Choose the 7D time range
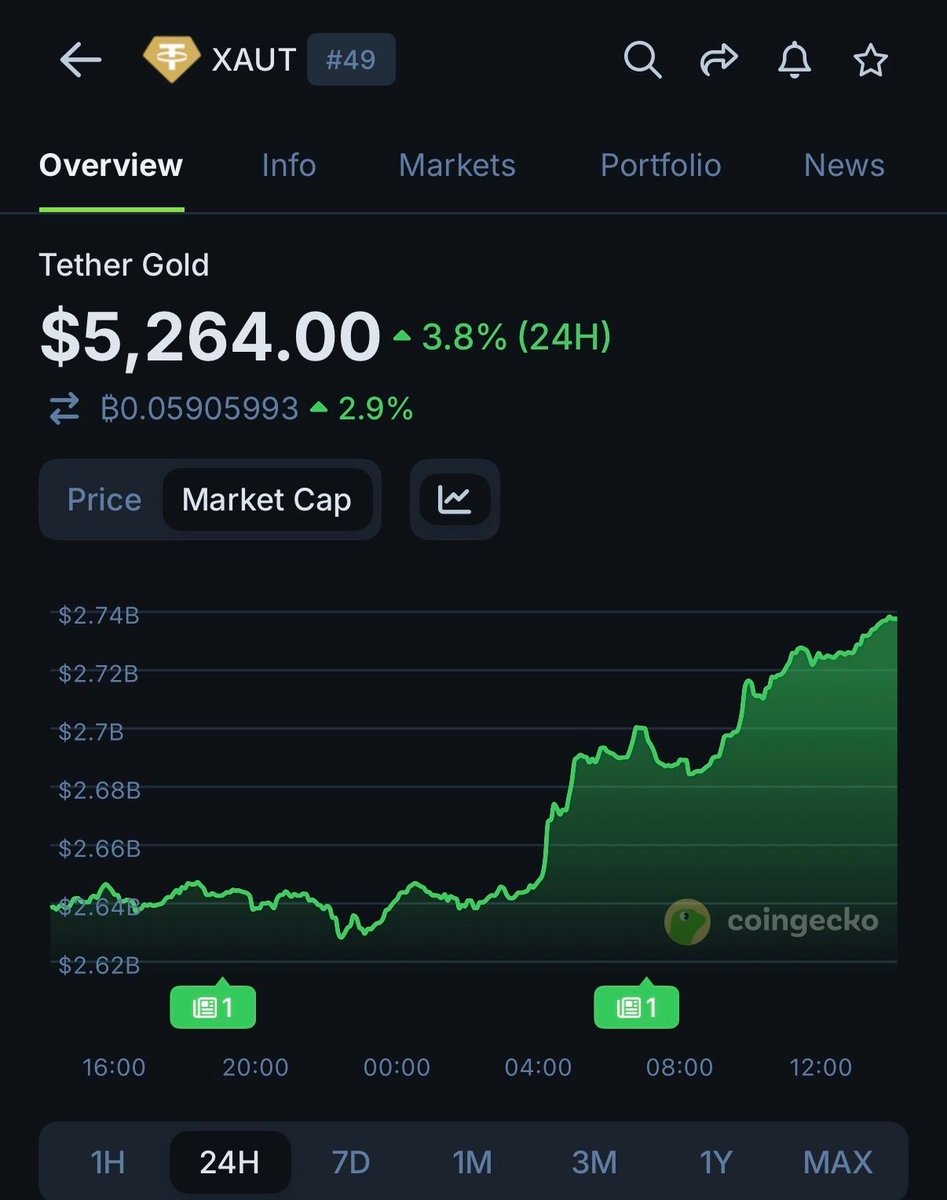 click(x=351, y=1162)
